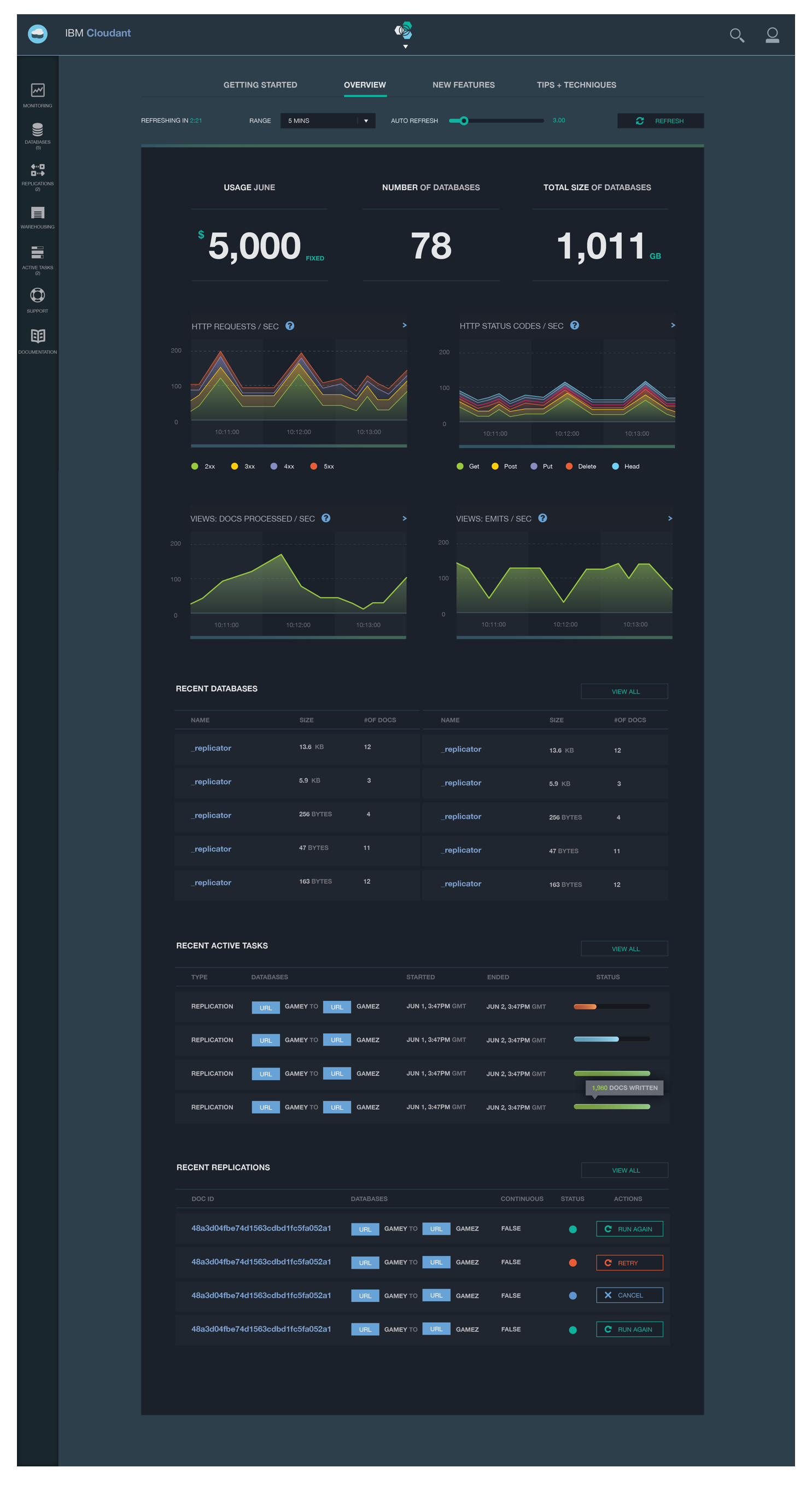Toggle the 5xx legend series

322,467
